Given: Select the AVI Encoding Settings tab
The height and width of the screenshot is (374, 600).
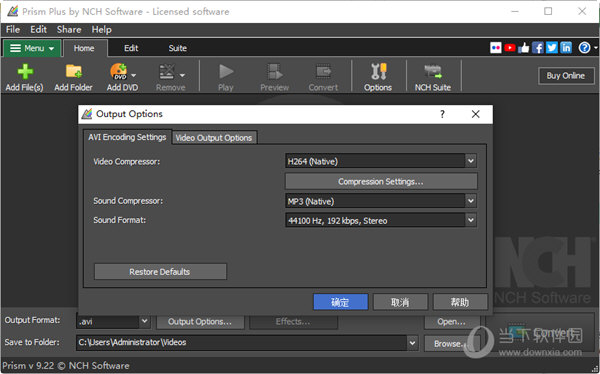Looking at the screenshot, I should pos(127,137).
